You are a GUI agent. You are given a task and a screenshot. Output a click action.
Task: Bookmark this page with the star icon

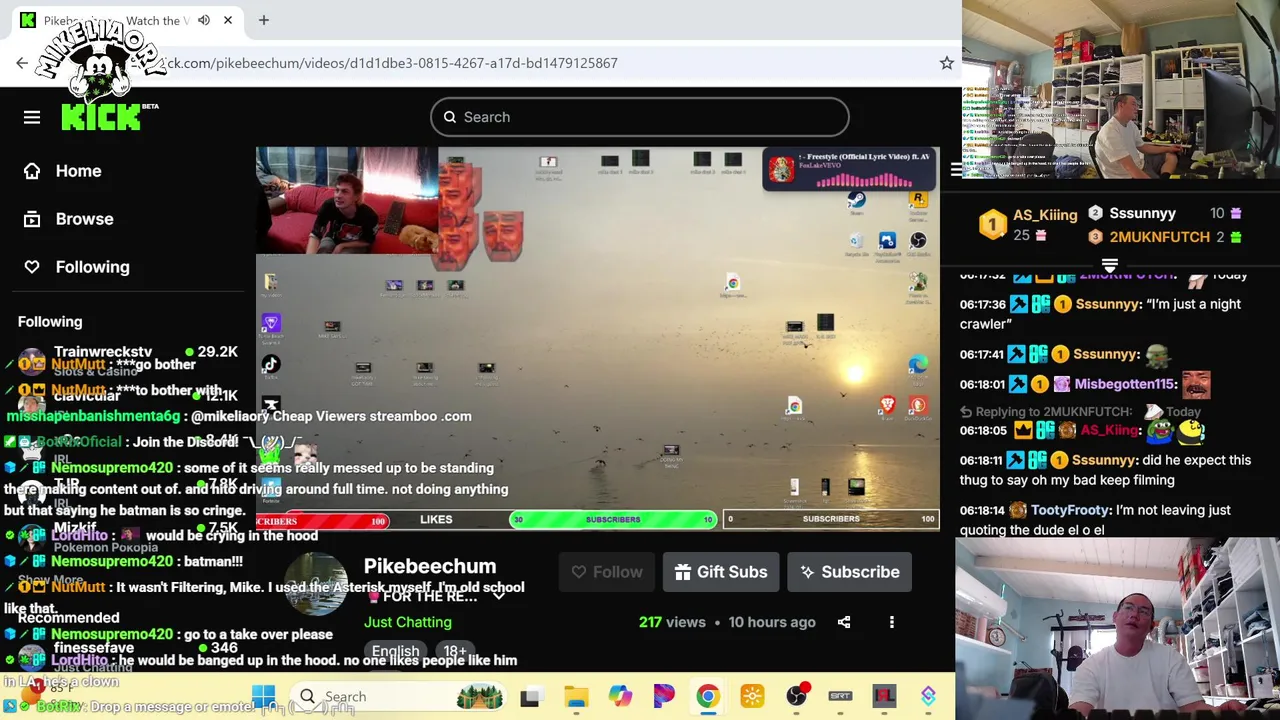tap(946, 63)
